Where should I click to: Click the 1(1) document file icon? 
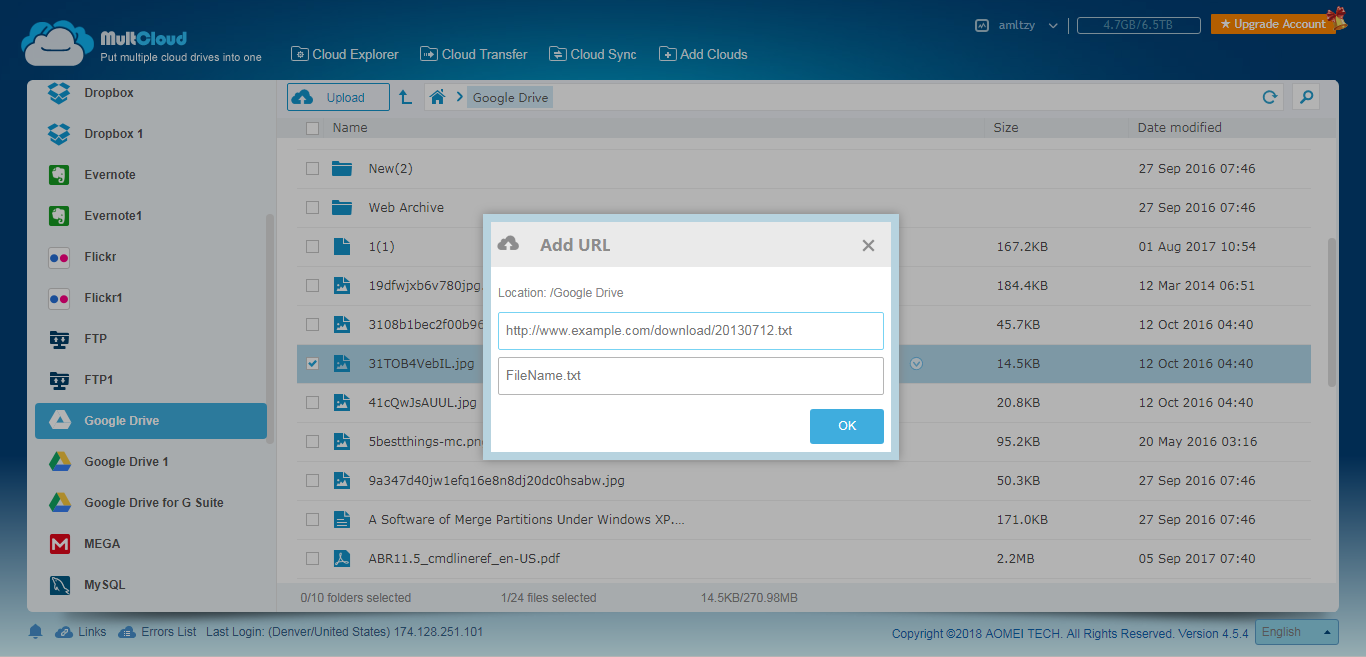tap(342, 246)
